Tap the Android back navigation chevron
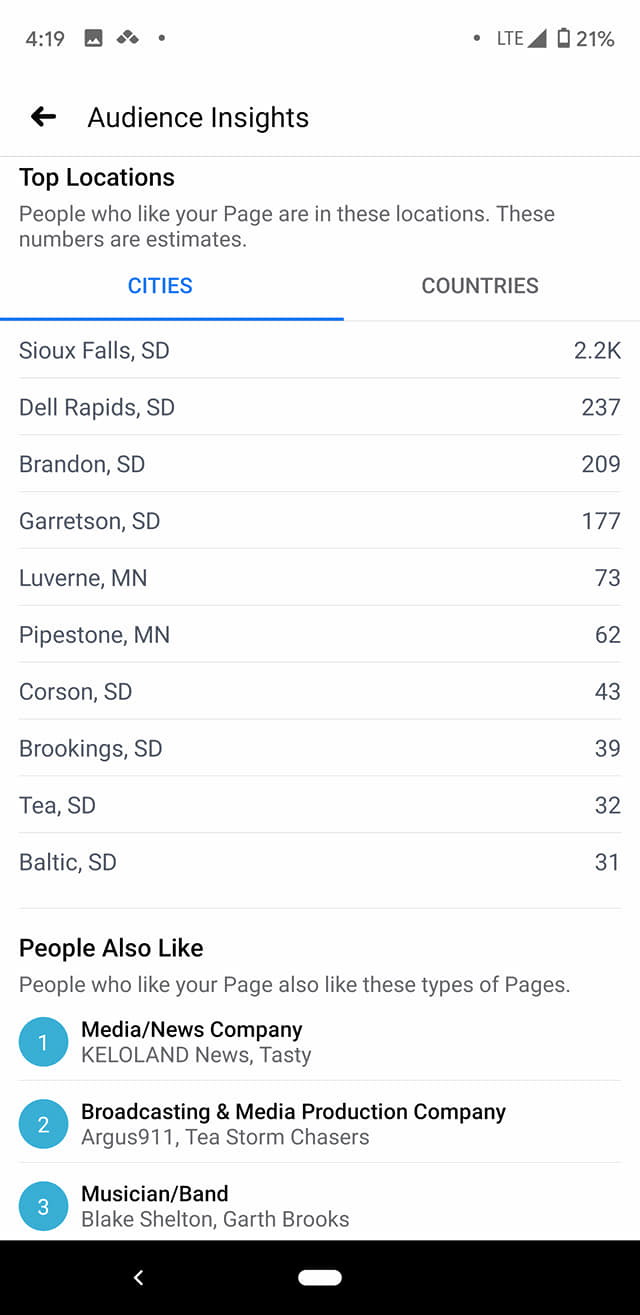The image size is (640, 1315). 138,1277
